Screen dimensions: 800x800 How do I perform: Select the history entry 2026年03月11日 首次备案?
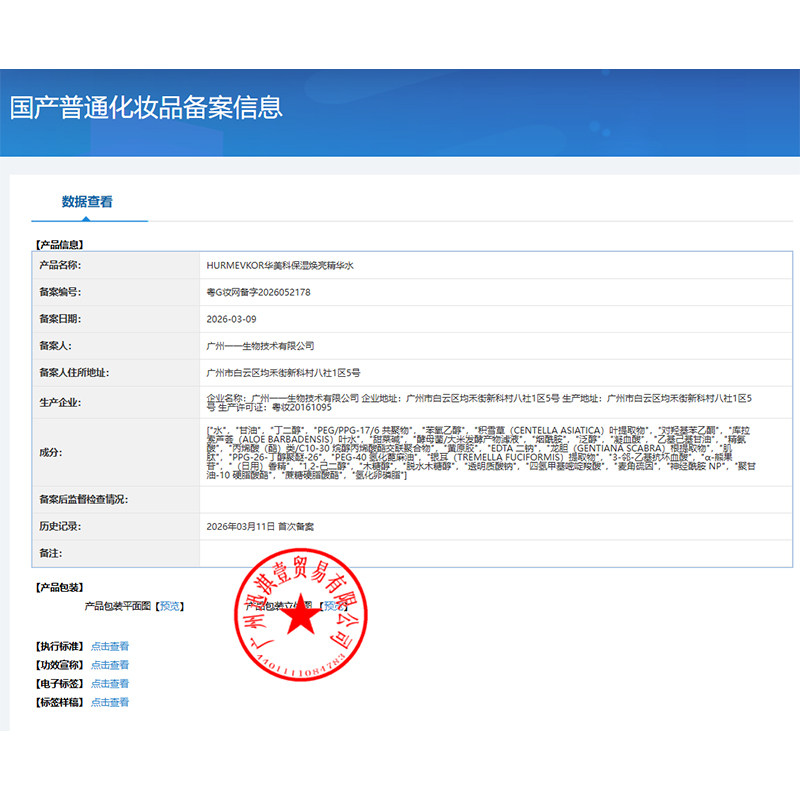260,527
